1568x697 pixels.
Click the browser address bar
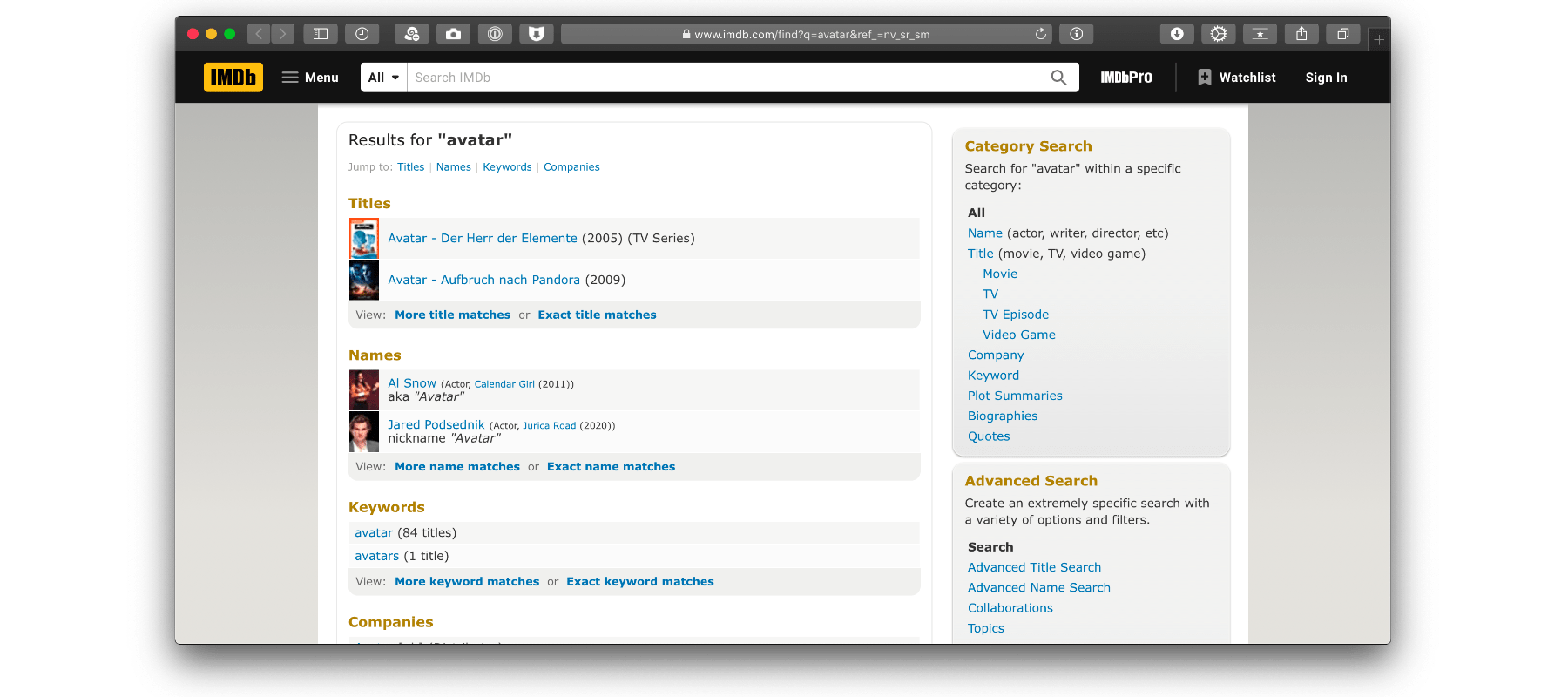point(806,34)
